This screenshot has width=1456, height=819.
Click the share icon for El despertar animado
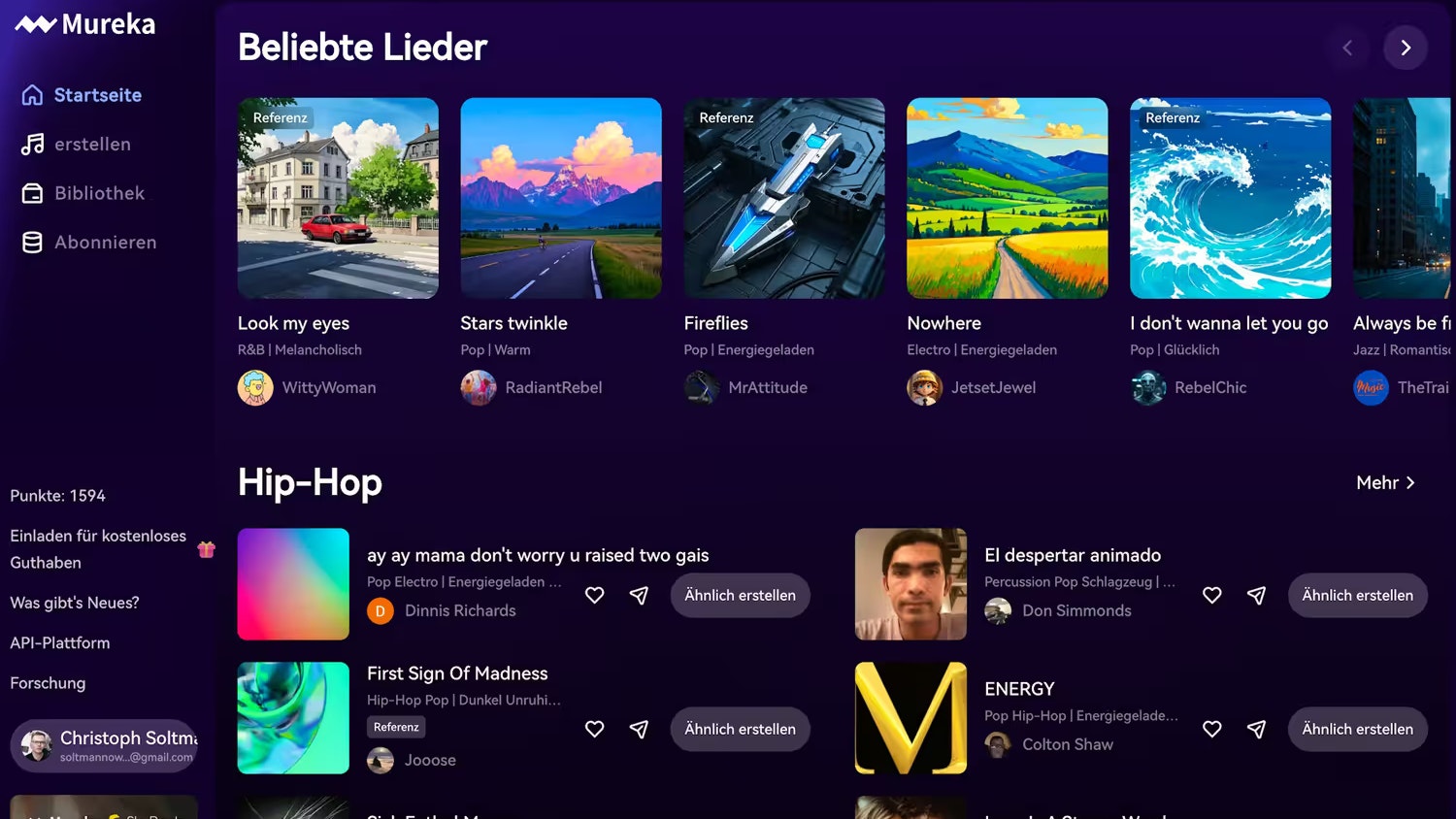[1256, 595]
